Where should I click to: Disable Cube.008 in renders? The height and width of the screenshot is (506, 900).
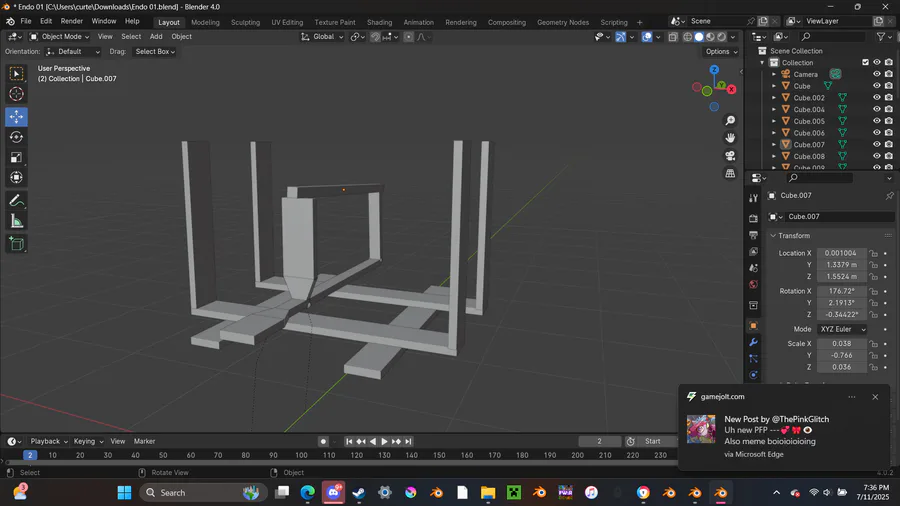tap(889, 156)
